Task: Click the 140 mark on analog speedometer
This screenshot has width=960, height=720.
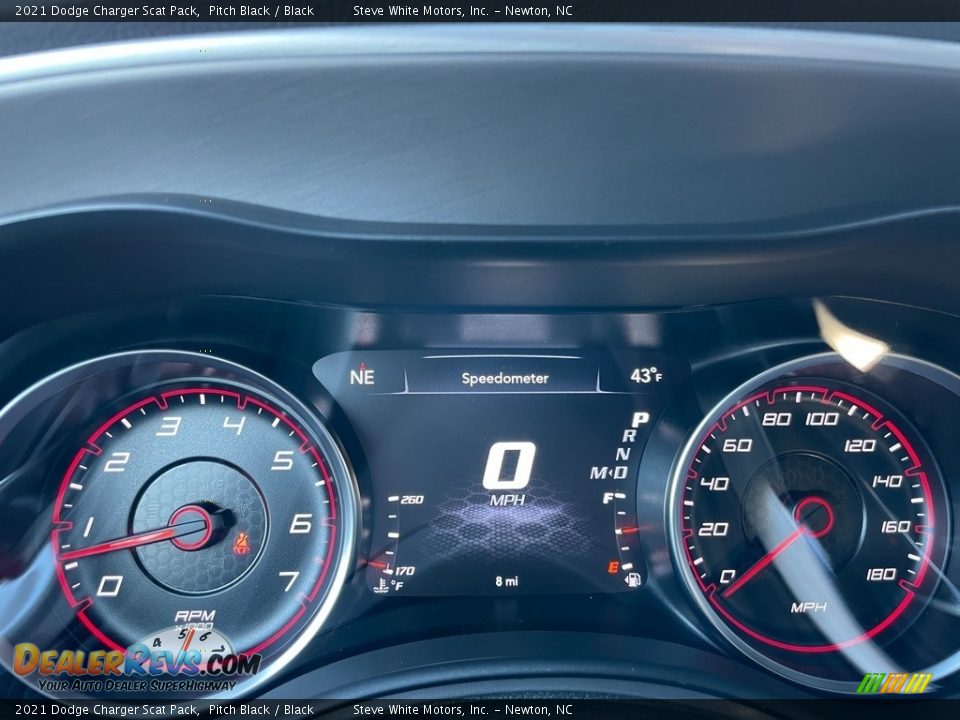Action: click(887, 481)
